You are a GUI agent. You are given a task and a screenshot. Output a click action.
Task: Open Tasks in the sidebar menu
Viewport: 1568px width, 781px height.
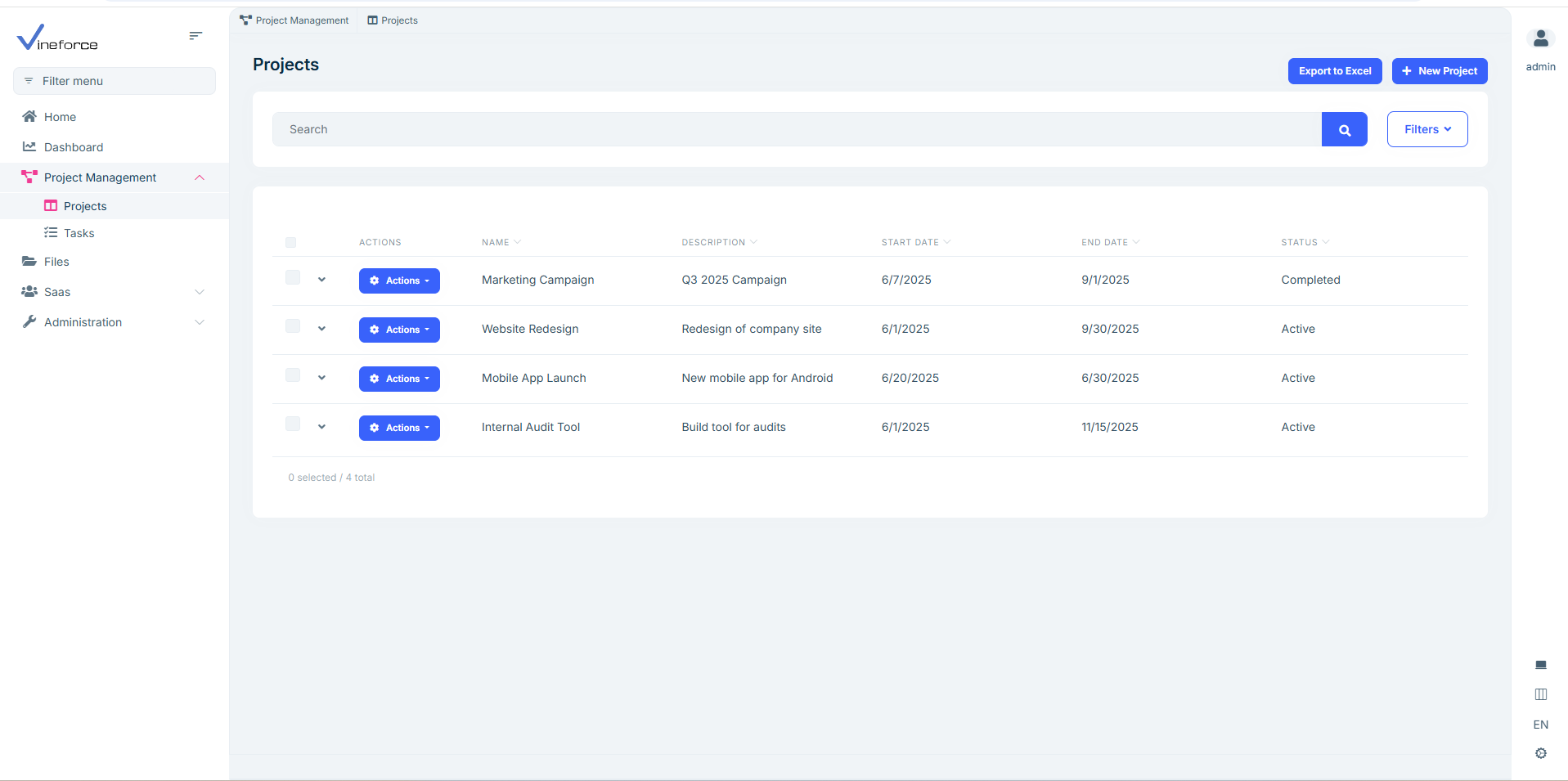coord(79,233)
